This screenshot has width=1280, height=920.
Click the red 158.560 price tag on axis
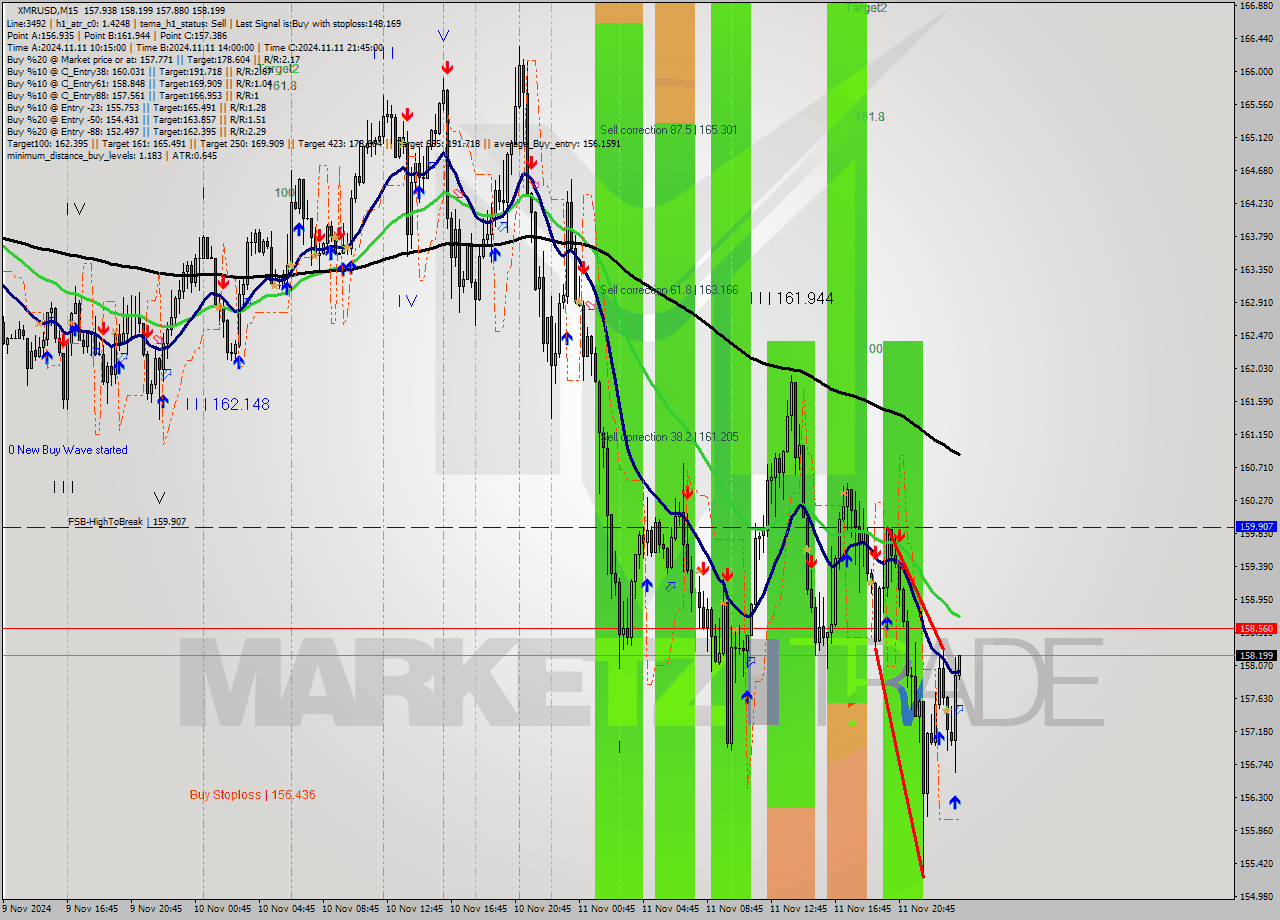pos(1256,629)
